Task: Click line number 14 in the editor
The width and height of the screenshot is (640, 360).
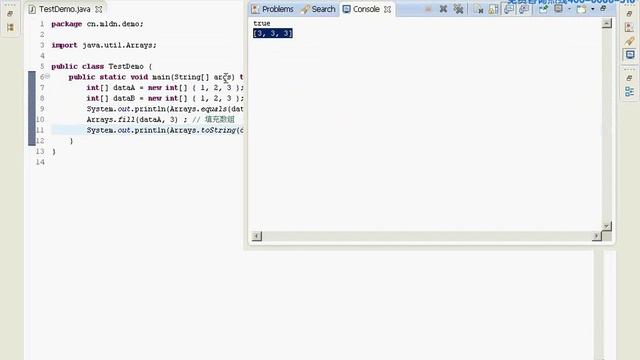Action: [x=40, y=162]
